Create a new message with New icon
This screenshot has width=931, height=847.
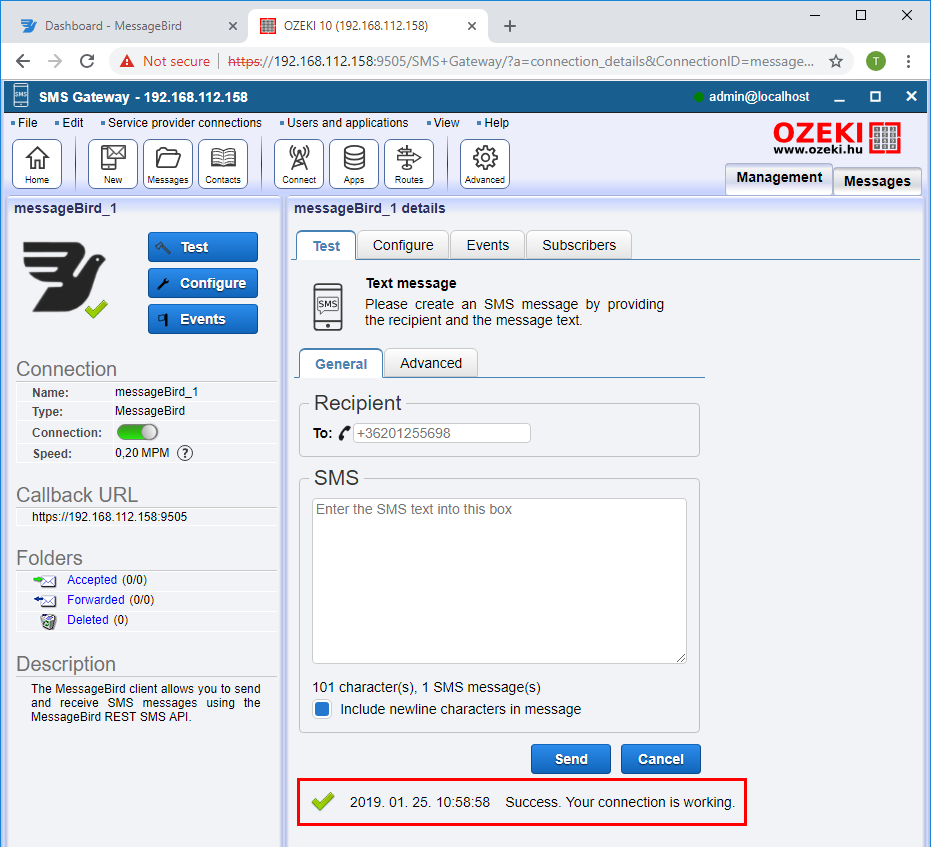click(x=113, y=164)
